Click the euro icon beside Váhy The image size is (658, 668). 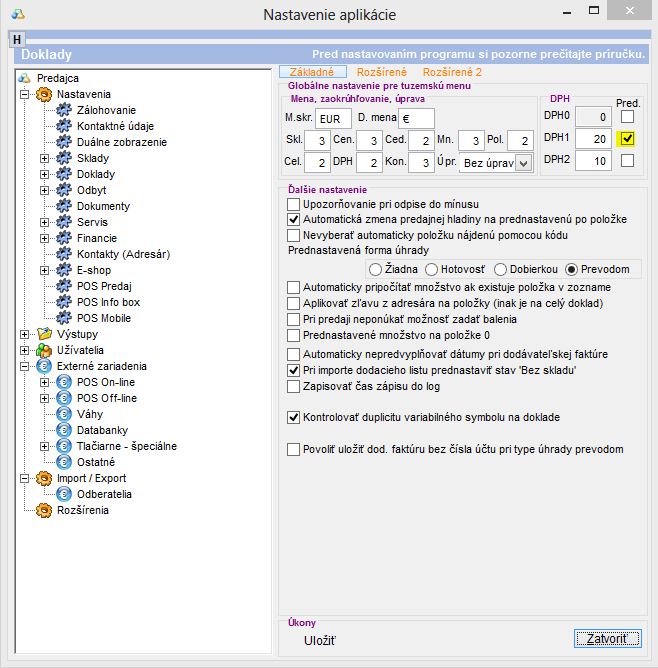(x=65, y=414)
